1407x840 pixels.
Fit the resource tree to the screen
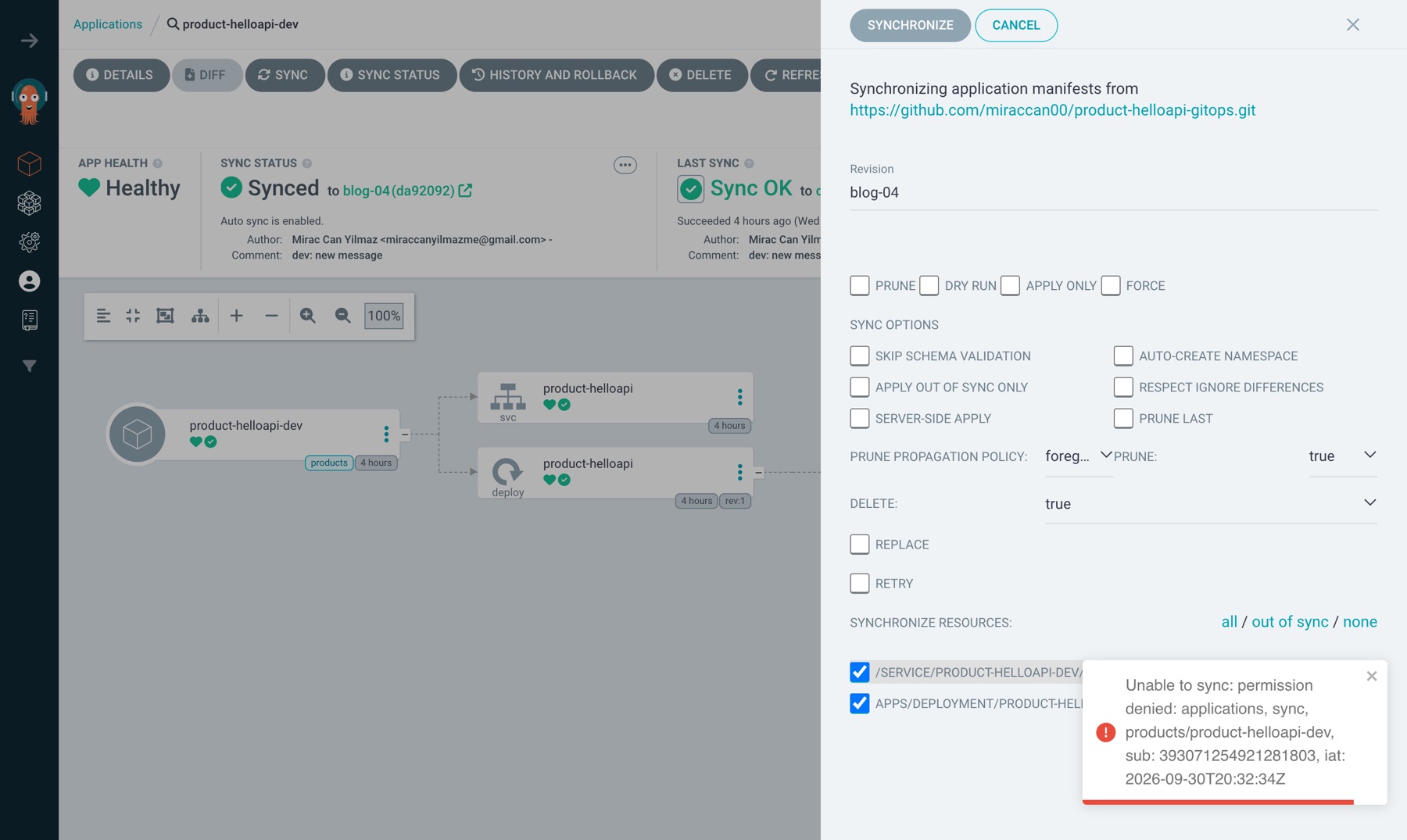(x=165, y=316)
